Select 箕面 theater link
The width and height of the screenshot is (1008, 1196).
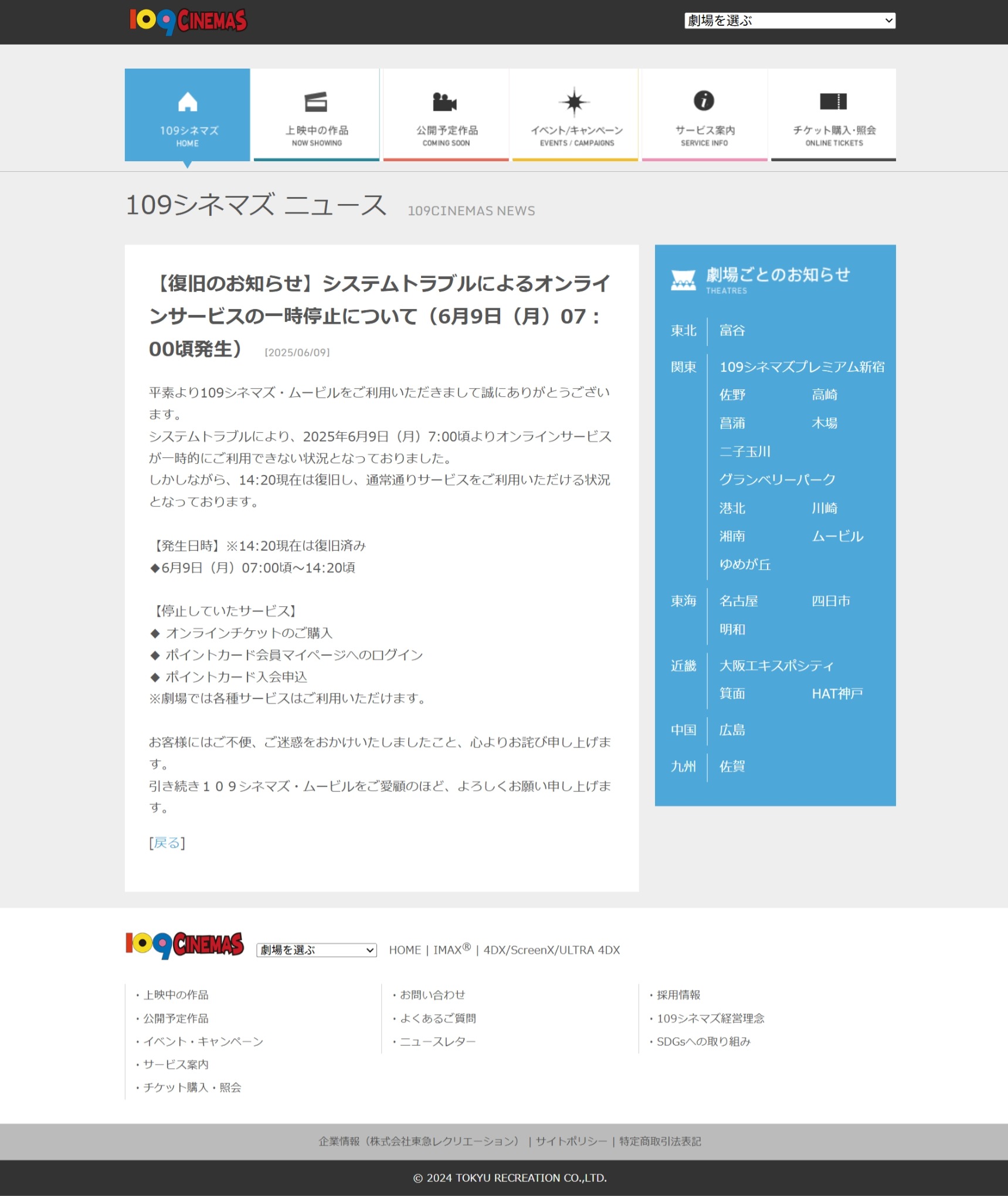click(732, 694)
